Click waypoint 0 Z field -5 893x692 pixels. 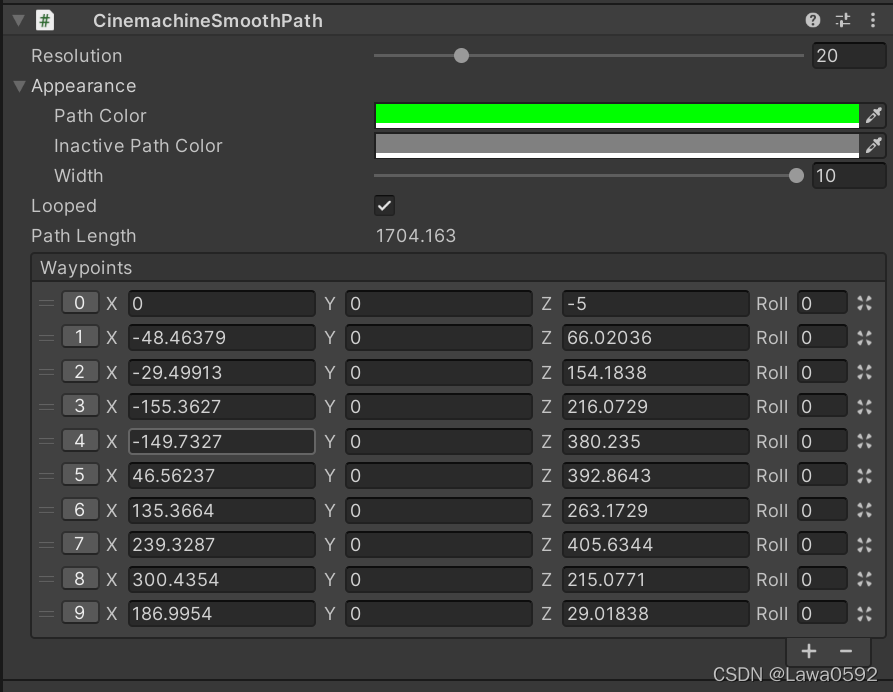(x=656, y=304)
